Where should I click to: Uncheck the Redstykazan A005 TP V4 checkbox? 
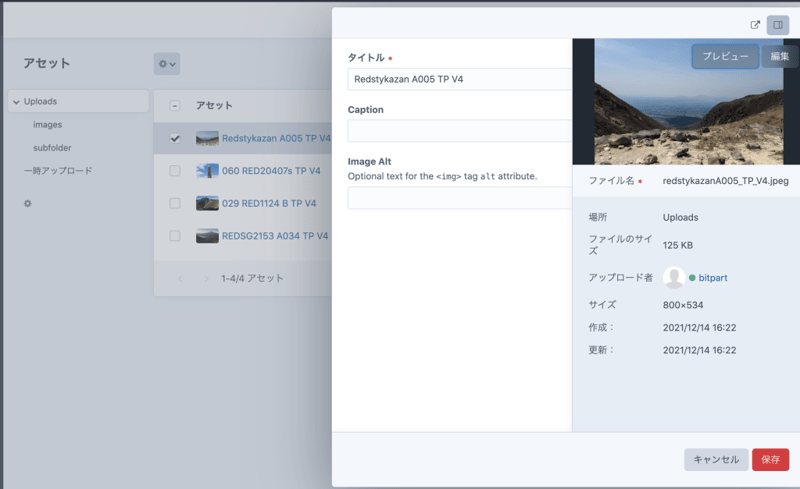[x=175, y=138]
